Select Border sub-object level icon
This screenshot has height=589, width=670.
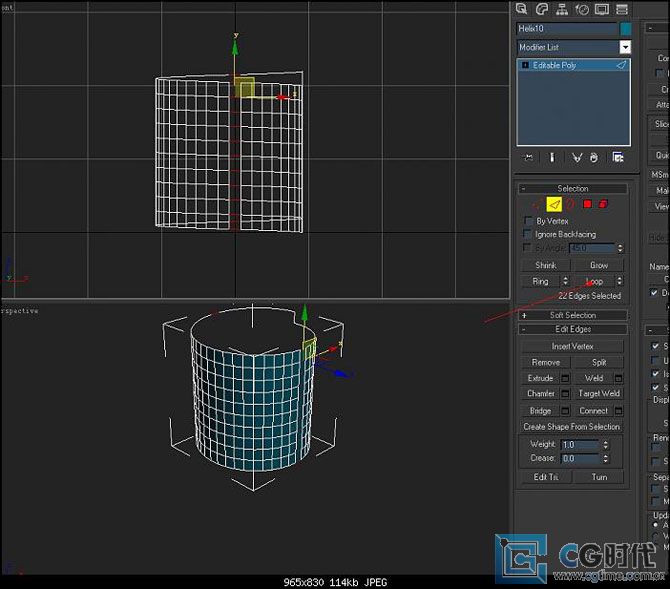(x=570, y=205)
